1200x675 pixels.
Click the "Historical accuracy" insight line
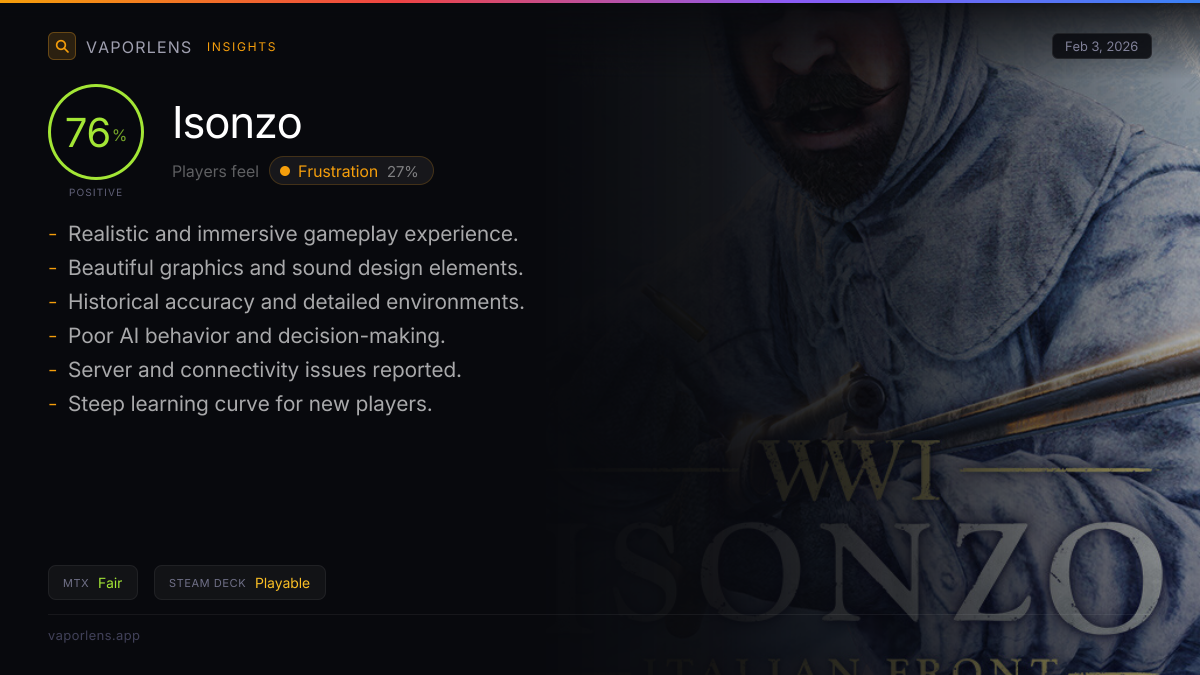(296, 302)
